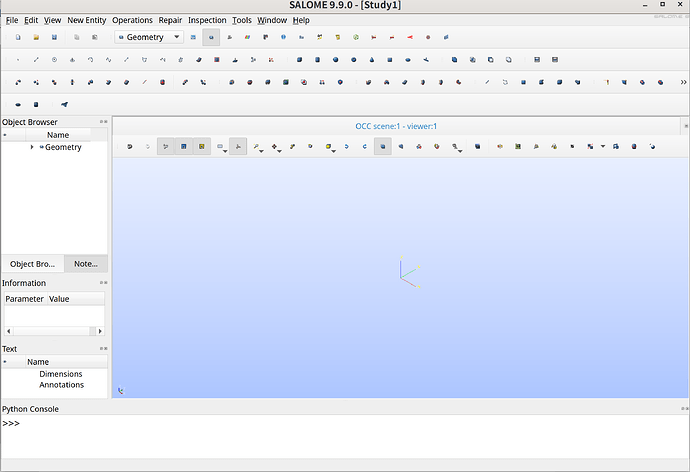Click the arrow-shaped icon in bottom toolbar row
Image resolution: width=690 pixels, height=472 pixels.
pyautogui.click(x=64, y=105)
